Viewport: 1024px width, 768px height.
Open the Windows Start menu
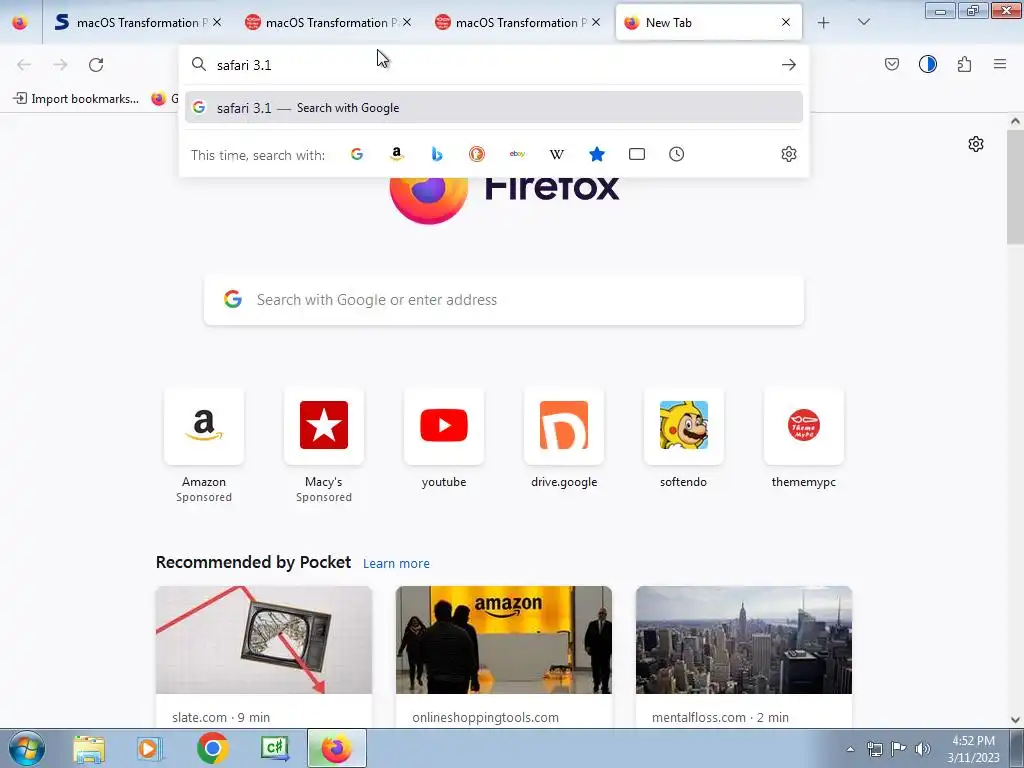27,748
